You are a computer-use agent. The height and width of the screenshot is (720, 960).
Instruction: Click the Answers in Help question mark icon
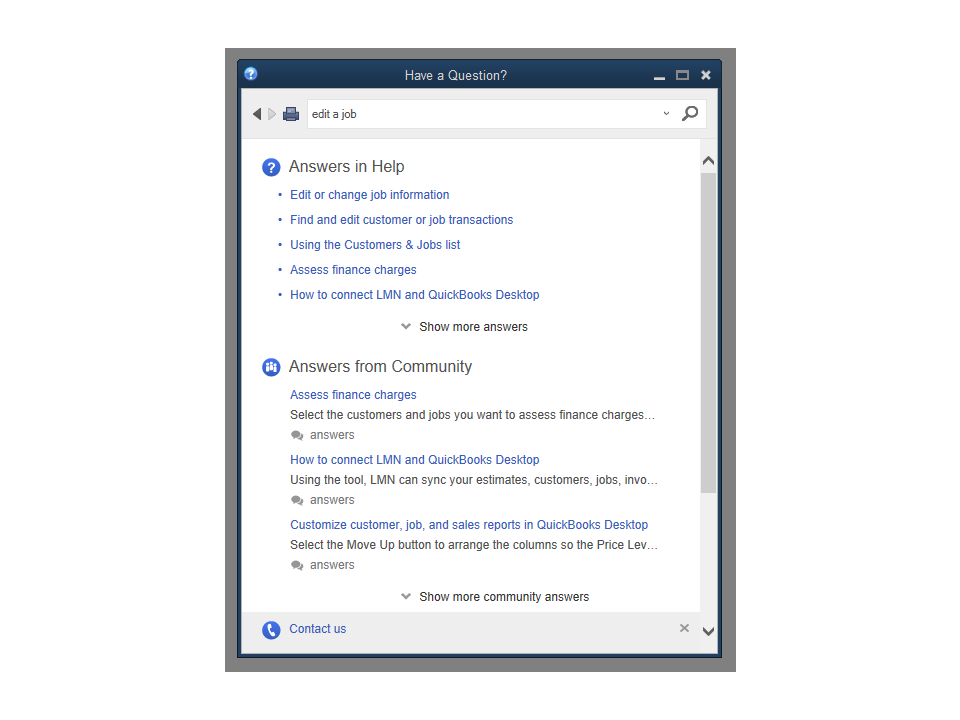point(271,167)
